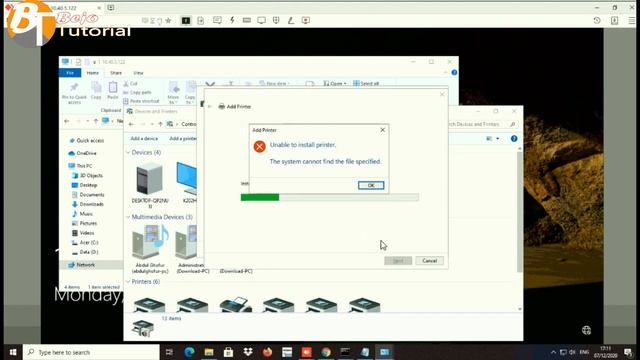Click Cancel in the Add Printer wizard
The image size is (640, 360).
429,261
